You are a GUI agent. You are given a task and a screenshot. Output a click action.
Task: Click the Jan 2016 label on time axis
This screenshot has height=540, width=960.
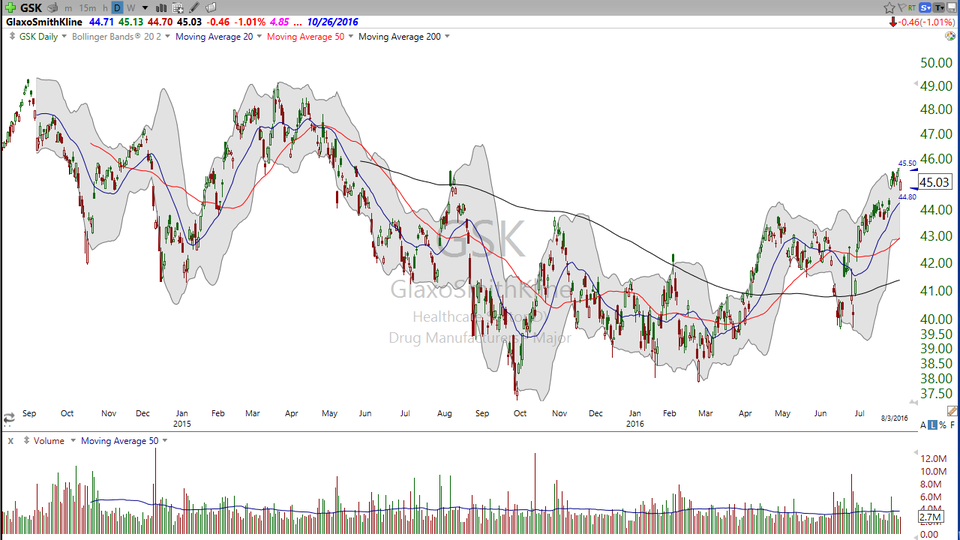pos(635,418)
